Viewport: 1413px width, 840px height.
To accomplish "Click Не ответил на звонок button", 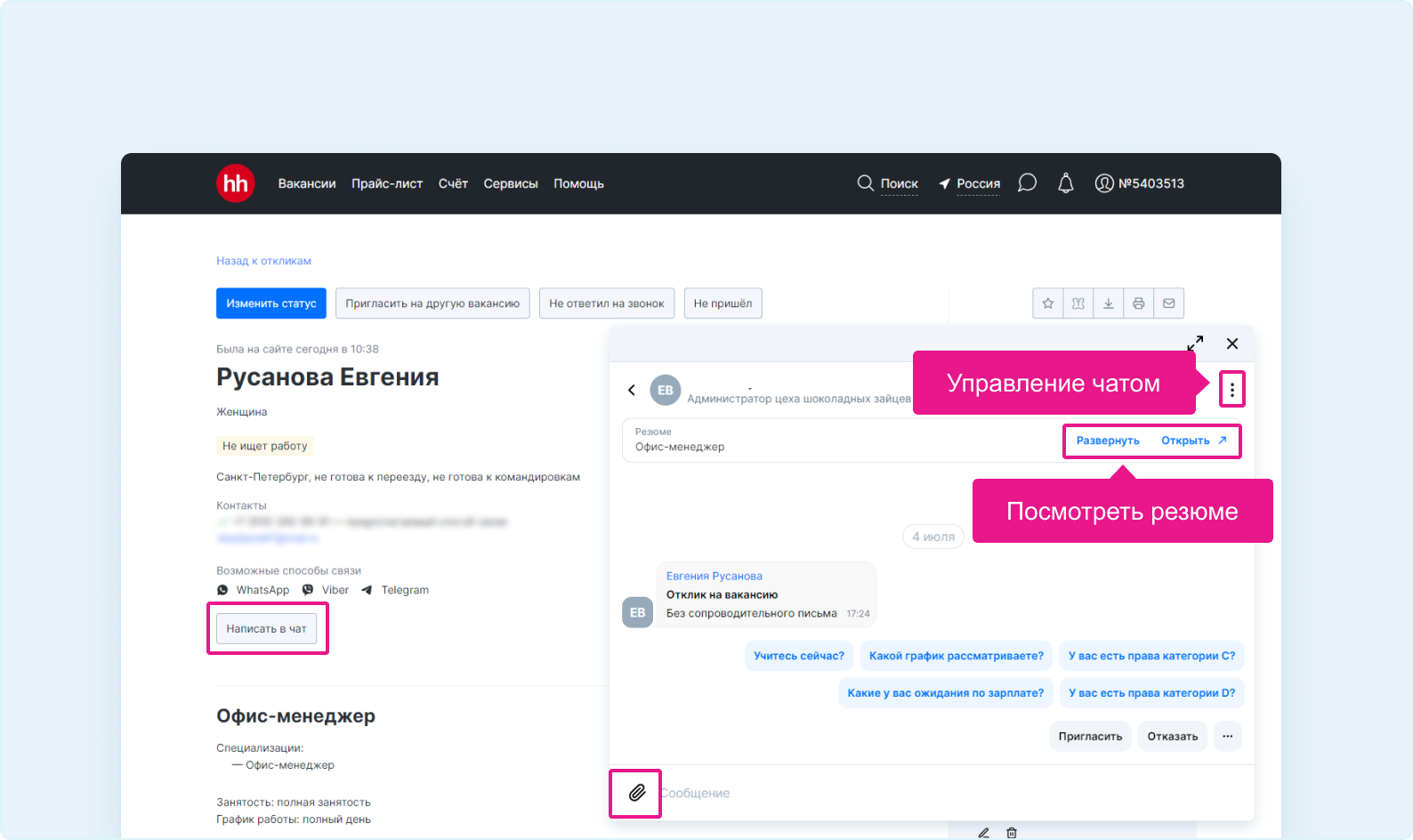I will coord(607,303).
